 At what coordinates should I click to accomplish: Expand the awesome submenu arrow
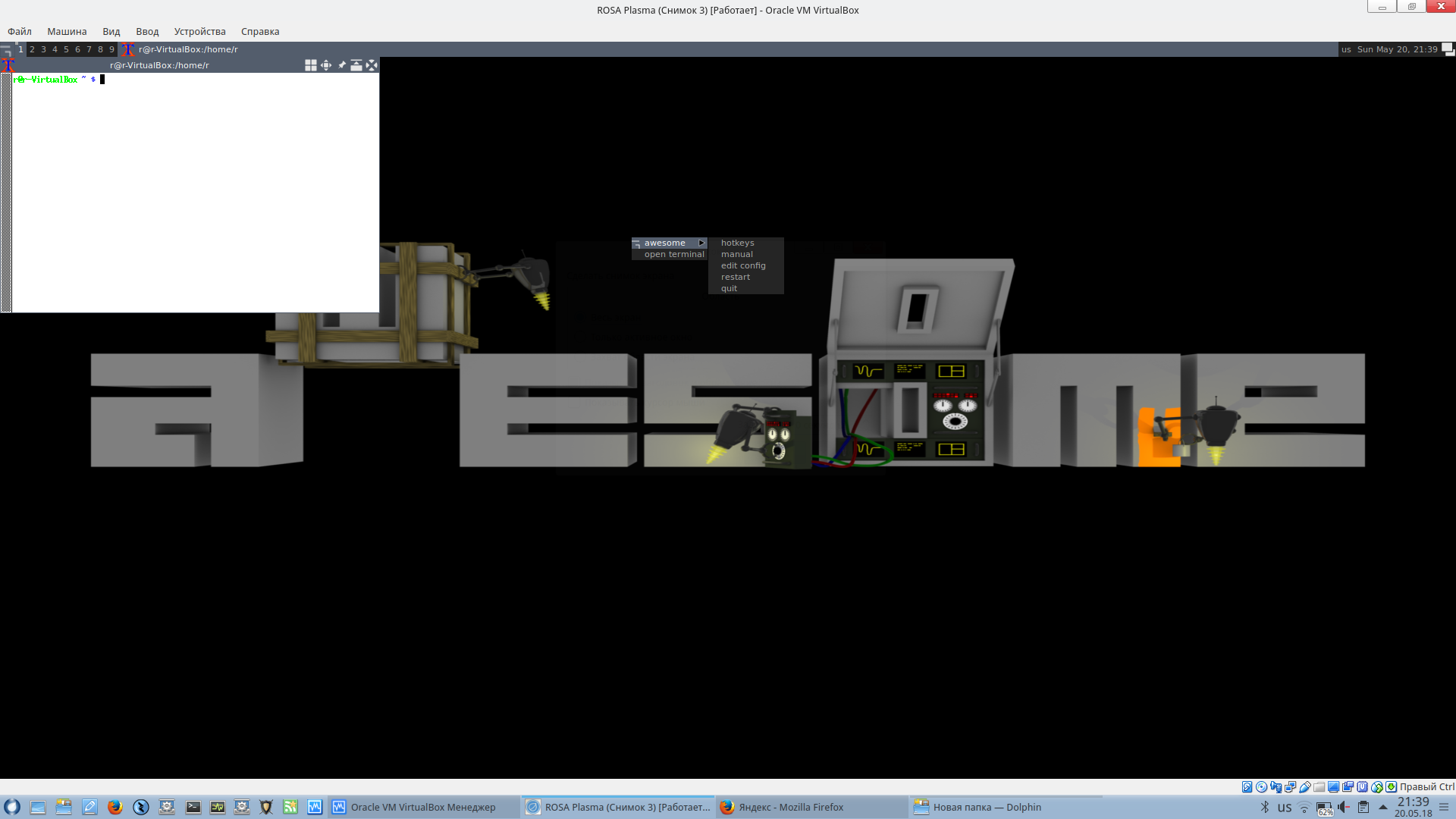pyautogui.click(x=701, y=243)
